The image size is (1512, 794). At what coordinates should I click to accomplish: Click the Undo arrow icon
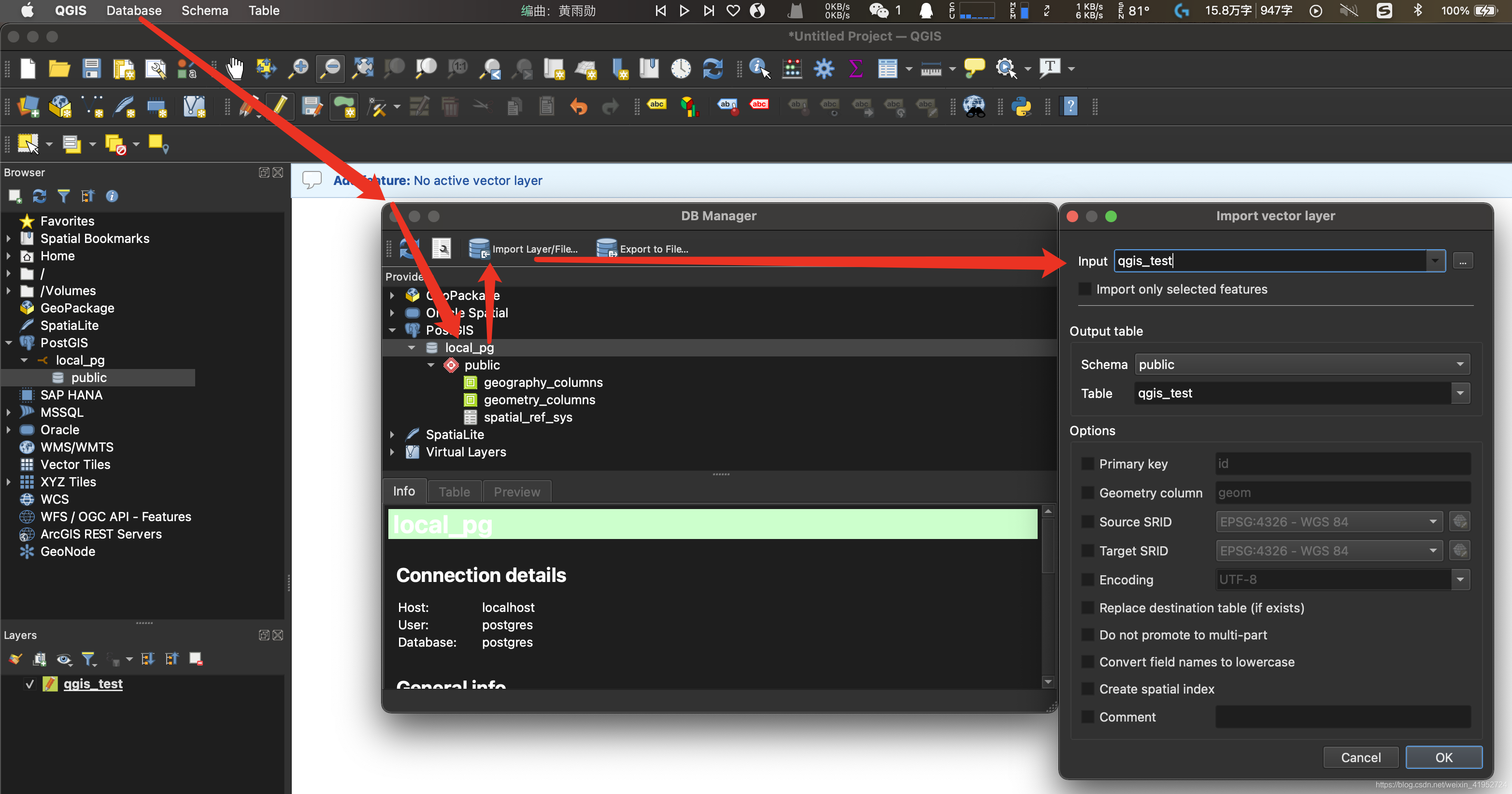coord(578,106)
